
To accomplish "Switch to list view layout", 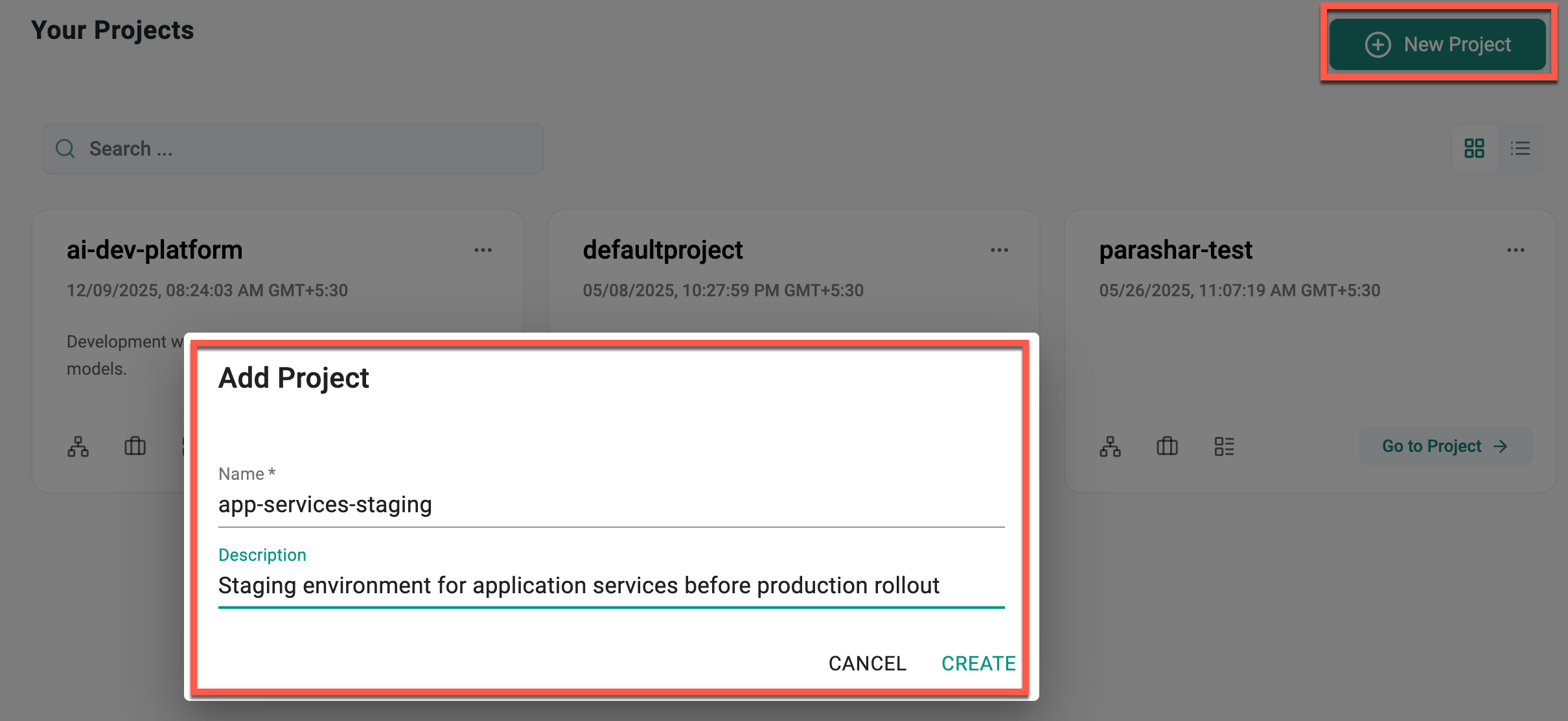I will 1520,148.
